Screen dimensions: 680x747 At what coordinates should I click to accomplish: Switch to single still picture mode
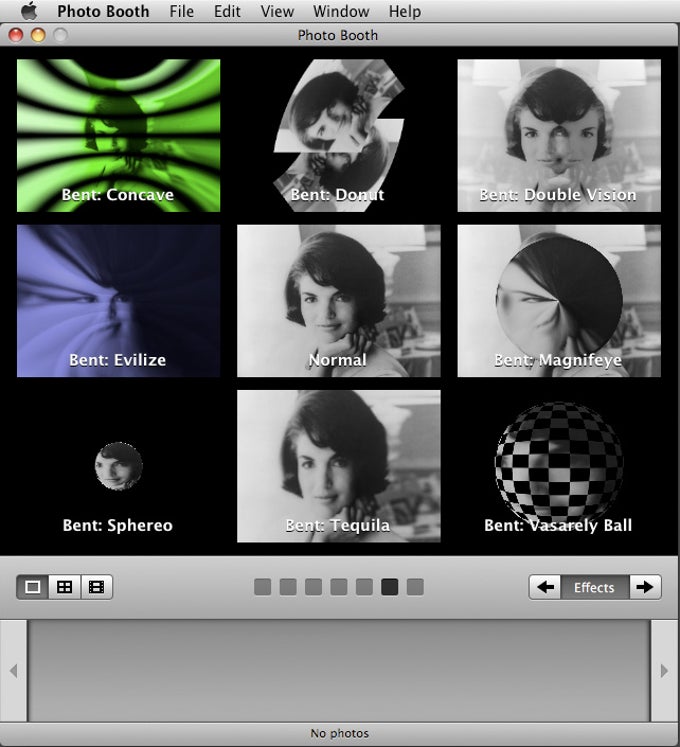[32, 587]
